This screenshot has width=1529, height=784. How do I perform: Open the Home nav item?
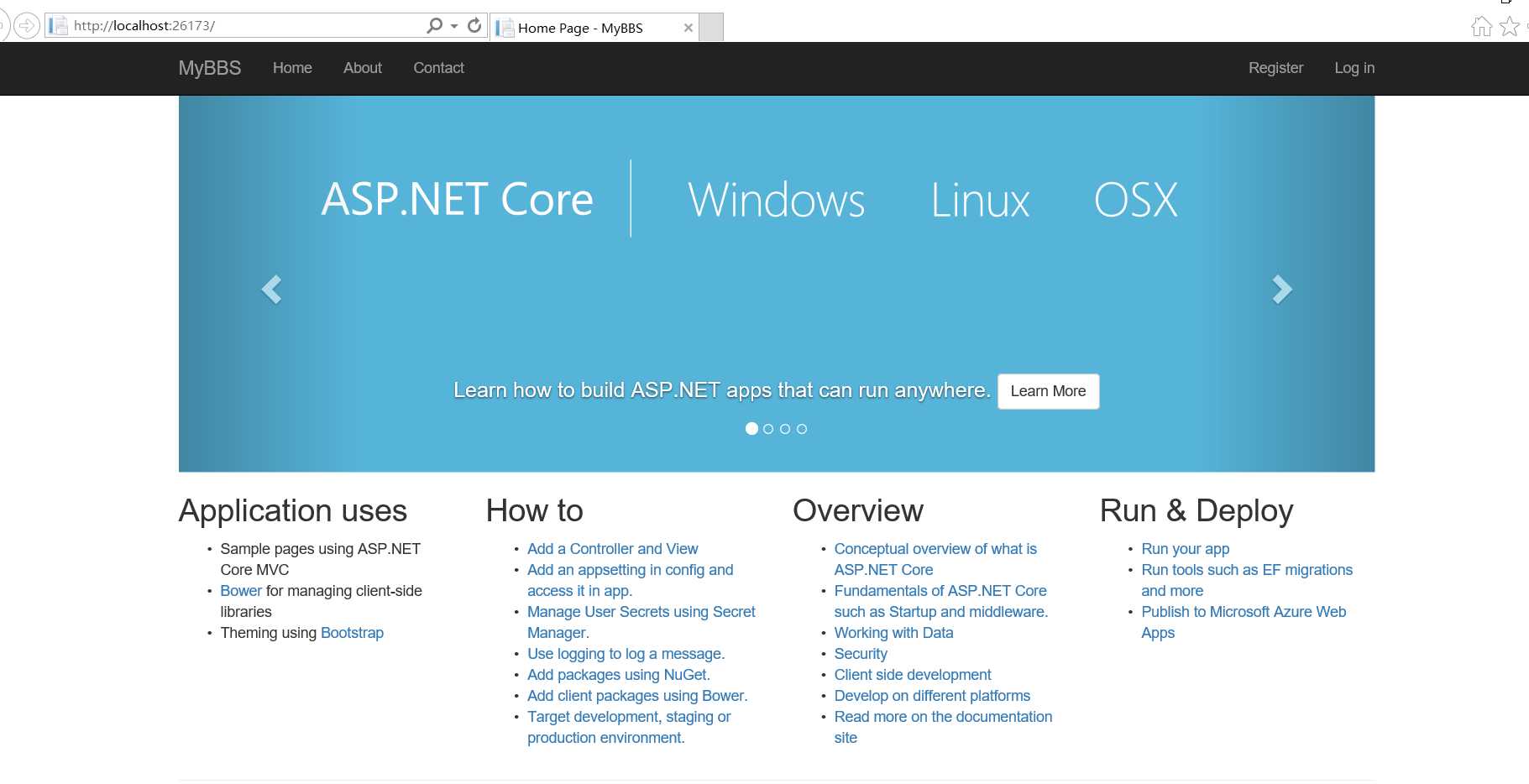click(292, 68)
